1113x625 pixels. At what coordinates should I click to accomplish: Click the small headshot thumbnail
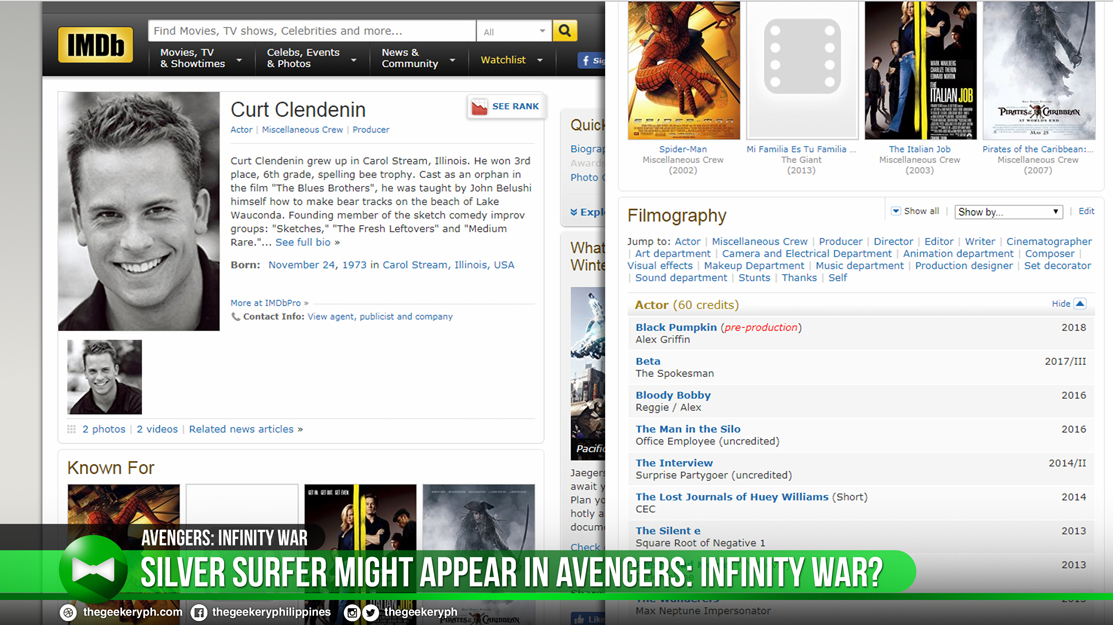(104, 377)
